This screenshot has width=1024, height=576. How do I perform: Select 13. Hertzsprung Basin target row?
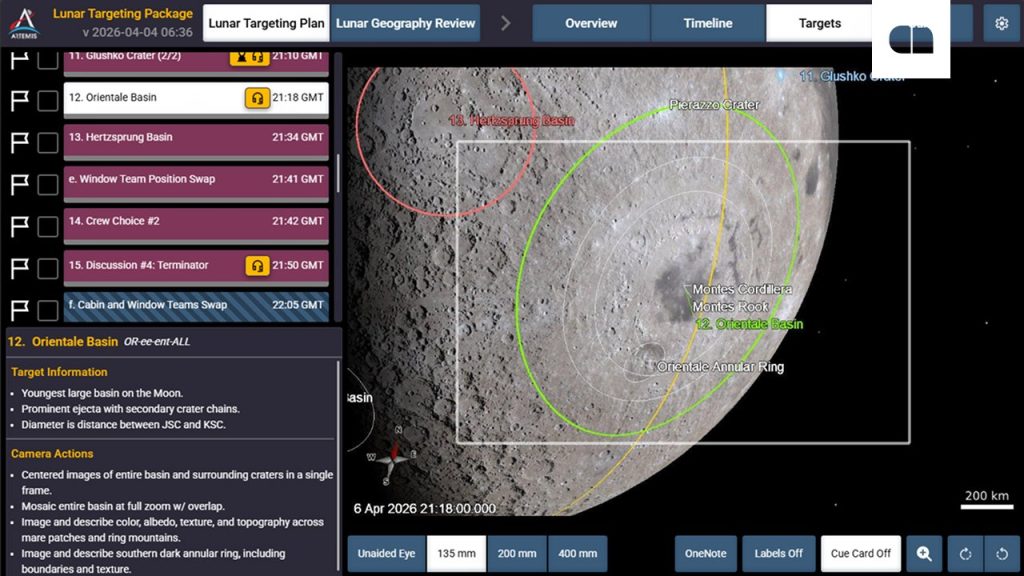pyautogui.click(x=196, y=140)
